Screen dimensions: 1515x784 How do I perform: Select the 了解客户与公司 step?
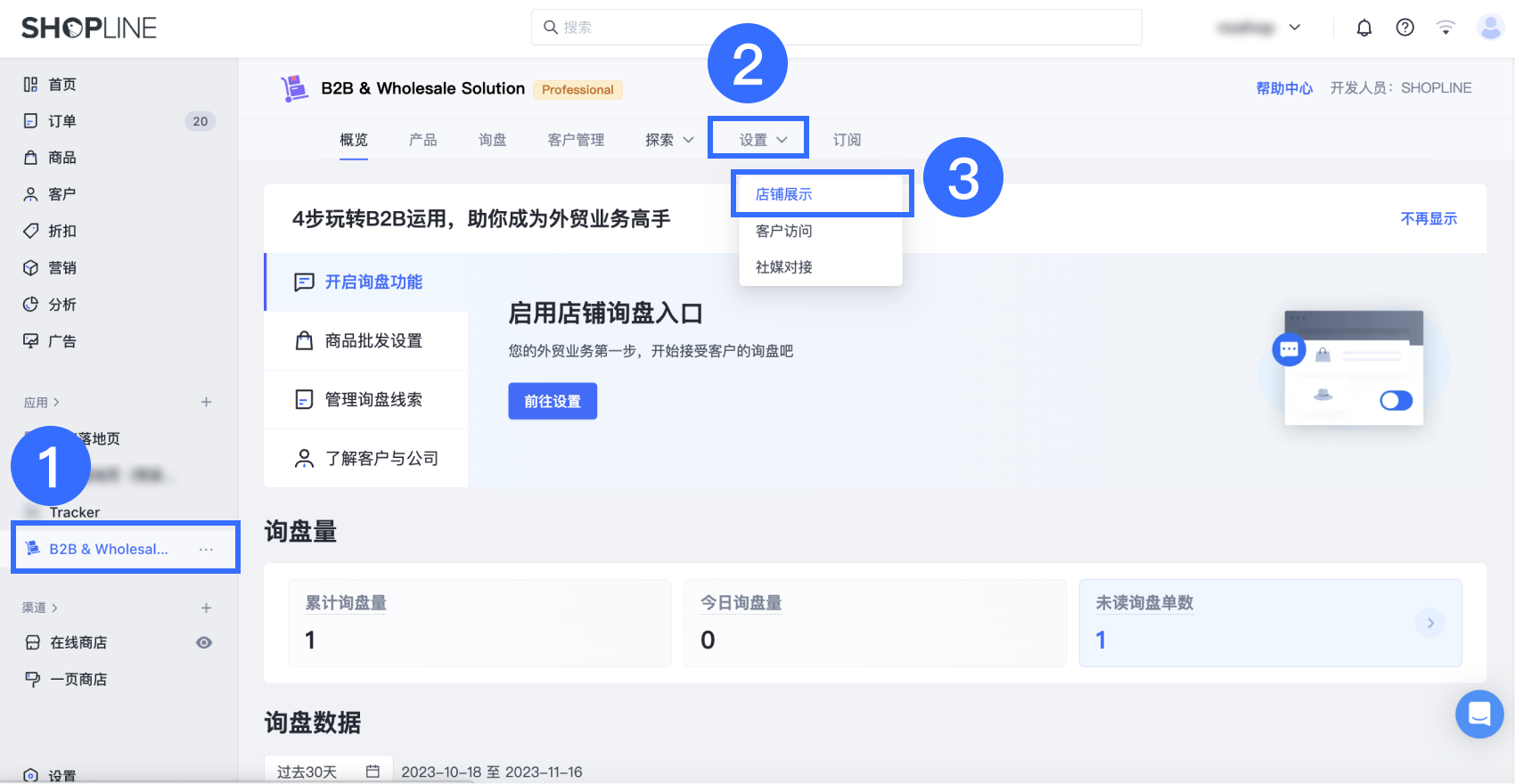click(366, 458)
